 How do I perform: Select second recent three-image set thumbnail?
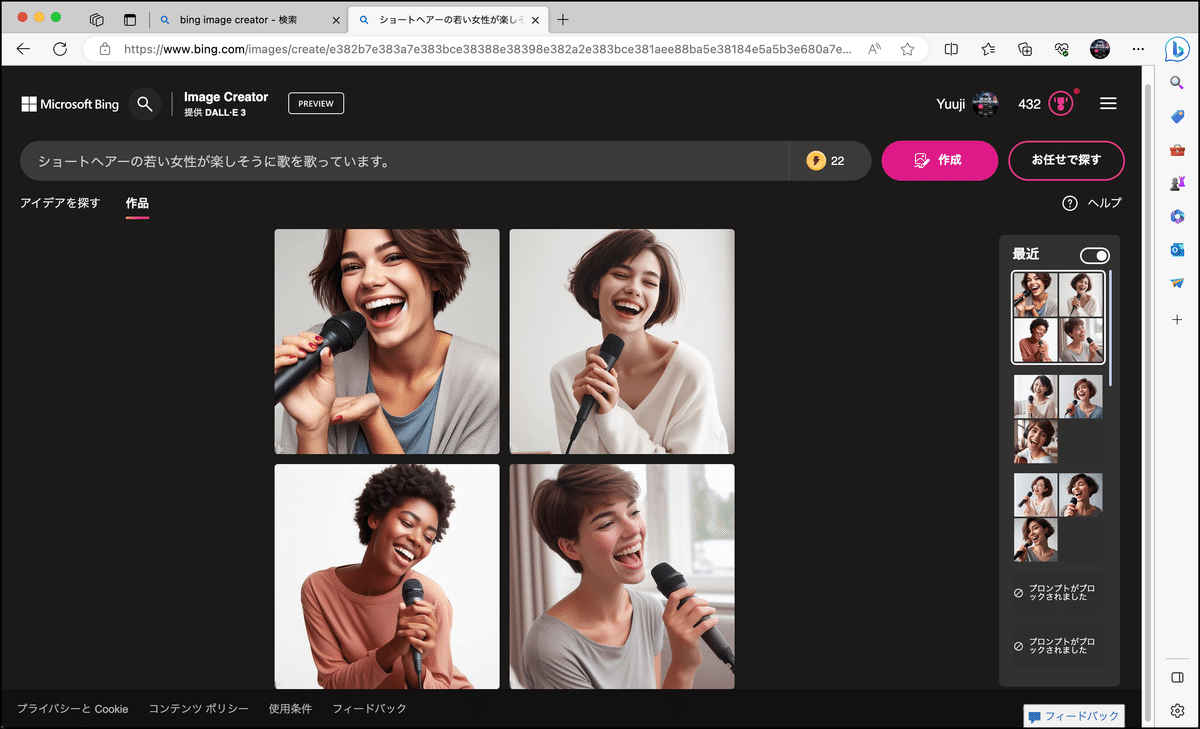(1058, 419)
